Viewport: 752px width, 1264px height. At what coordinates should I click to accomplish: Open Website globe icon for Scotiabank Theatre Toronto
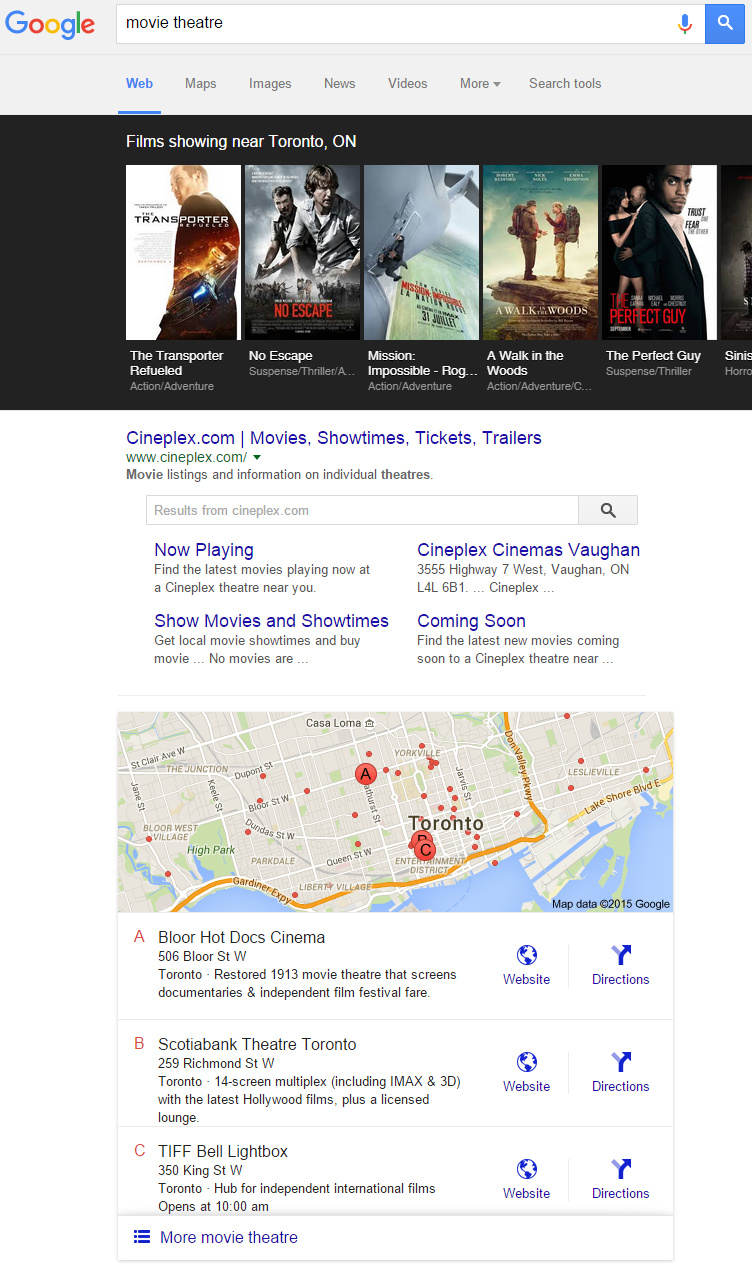(x=526, y=1062)
